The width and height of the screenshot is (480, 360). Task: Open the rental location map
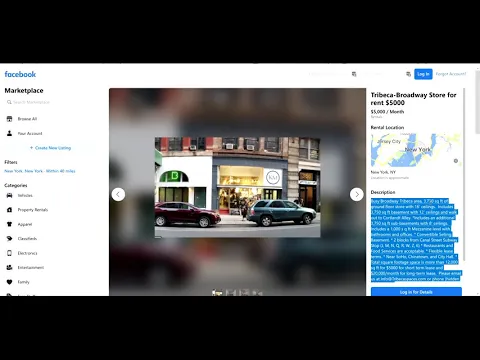point(416,150)
